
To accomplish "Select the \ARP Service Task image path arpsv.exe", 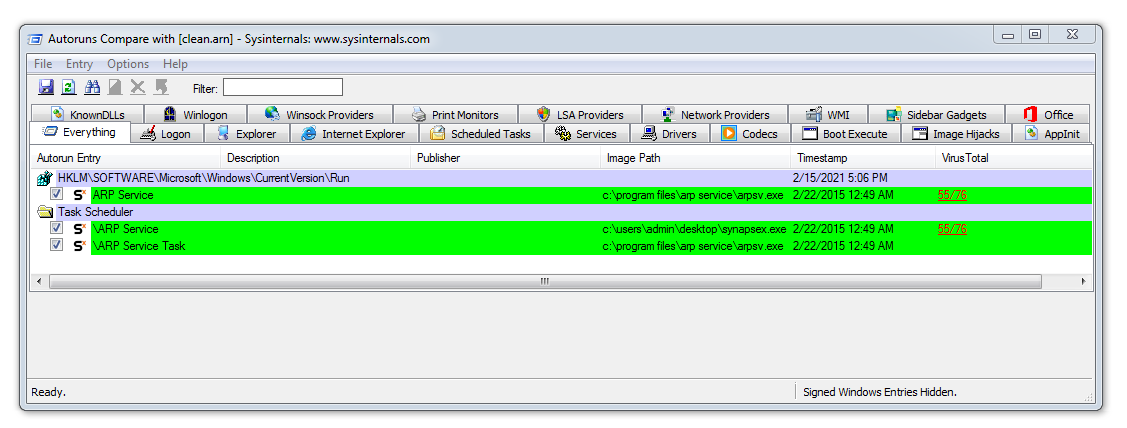I will 692,246.
